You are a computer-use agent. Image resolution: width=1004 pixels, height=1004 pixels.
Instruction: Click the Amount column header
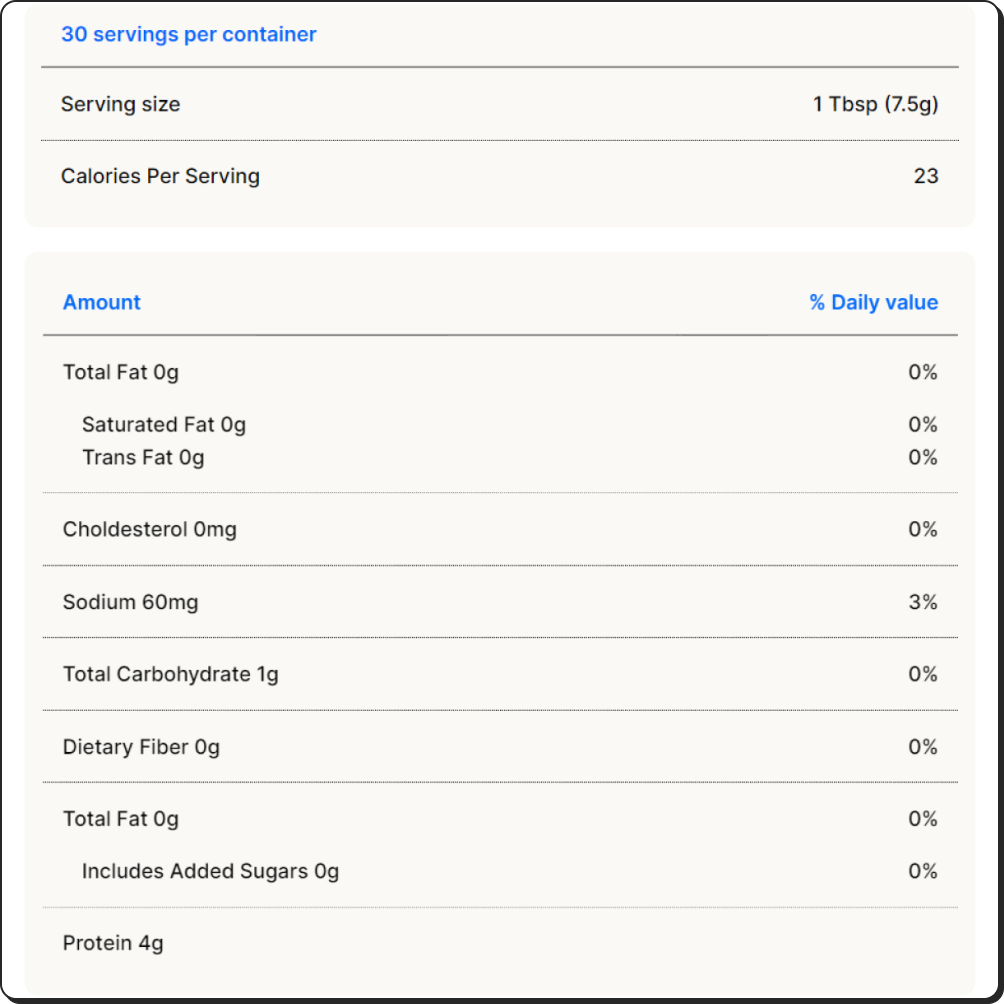coord(101,302)
